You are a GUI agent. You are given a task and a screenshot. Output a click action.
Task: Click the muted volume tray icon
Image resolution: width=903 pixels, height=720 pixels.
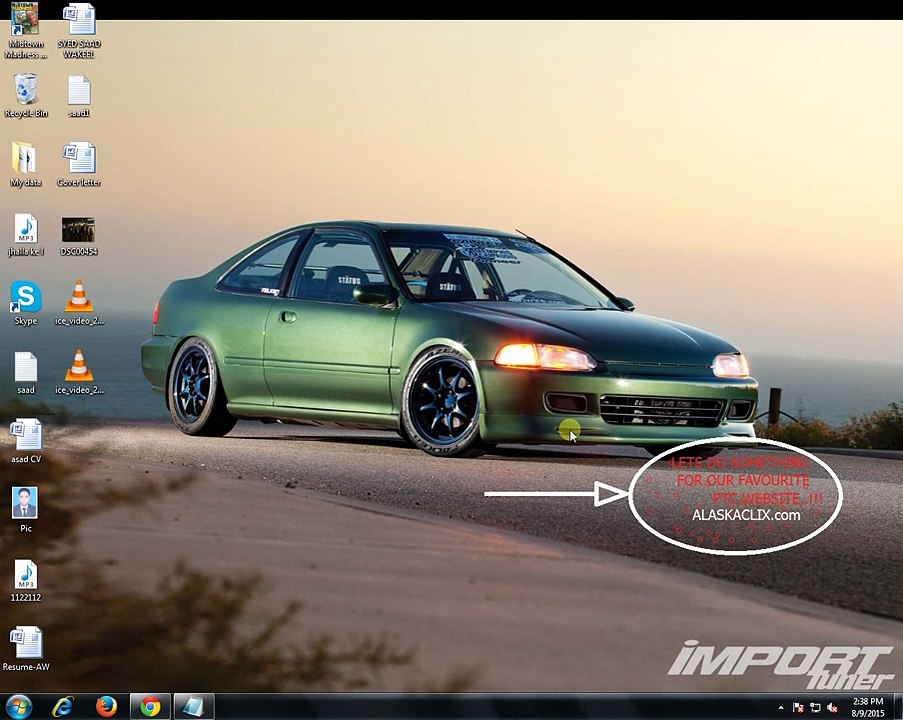[x=833, y=707]
